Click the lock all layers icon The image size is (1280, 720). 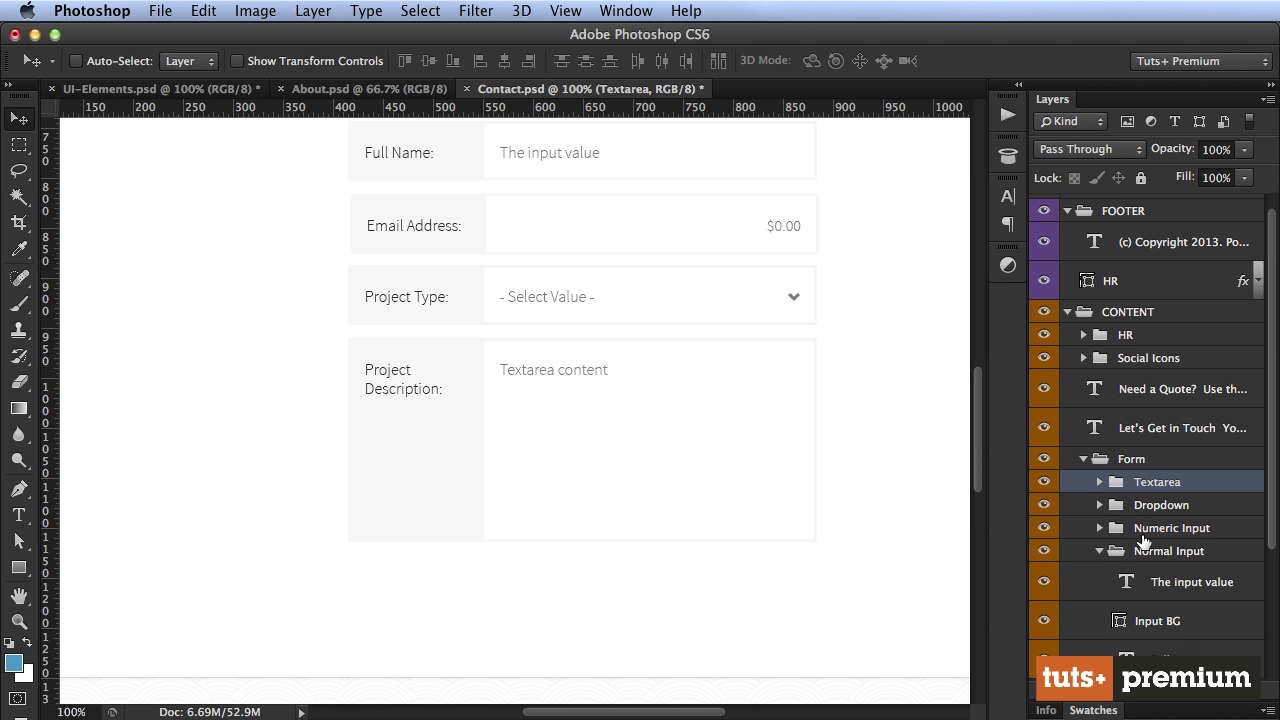[1140, 178]
